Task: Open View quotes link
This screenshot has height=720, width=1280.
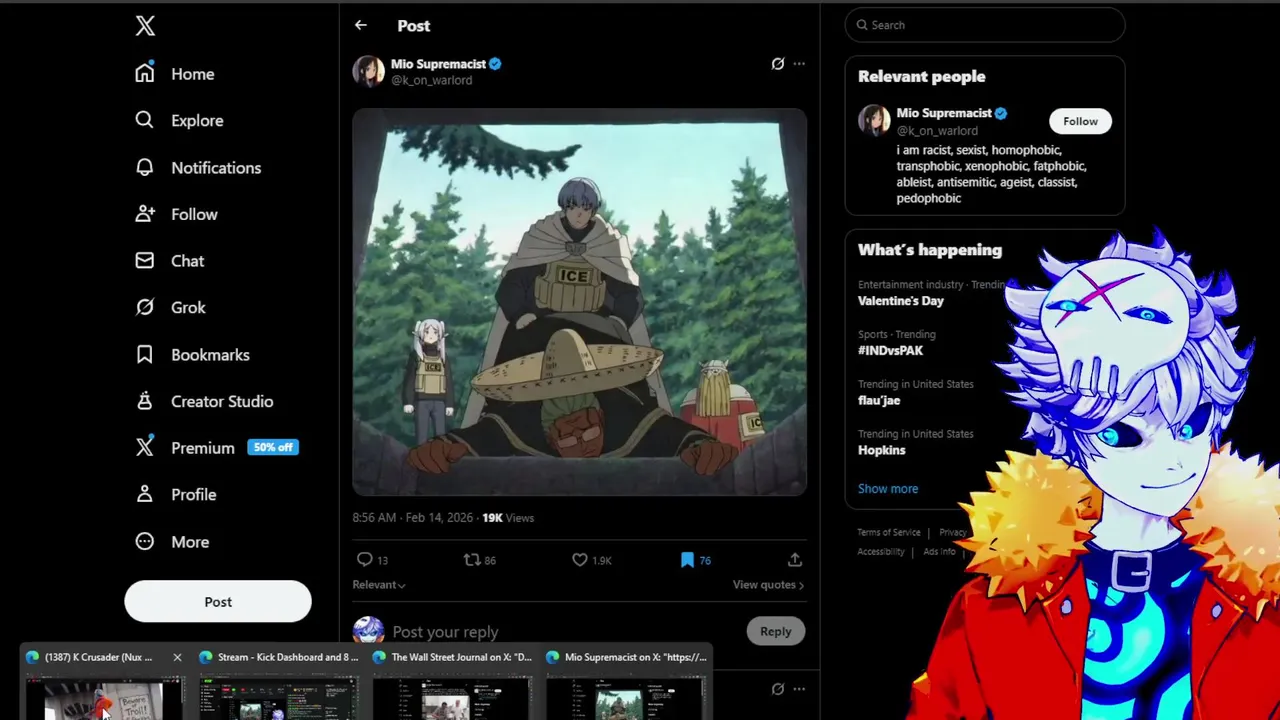Action: (x=768, y=585)
